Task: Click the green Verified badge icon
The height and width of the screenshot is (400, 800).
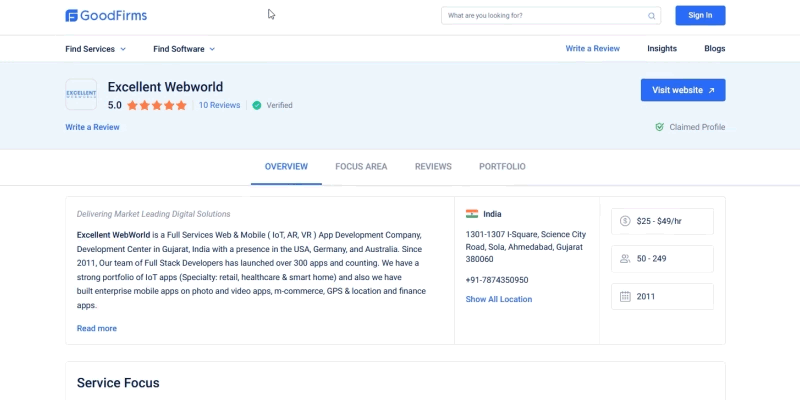Action: [x=257, y=105]
